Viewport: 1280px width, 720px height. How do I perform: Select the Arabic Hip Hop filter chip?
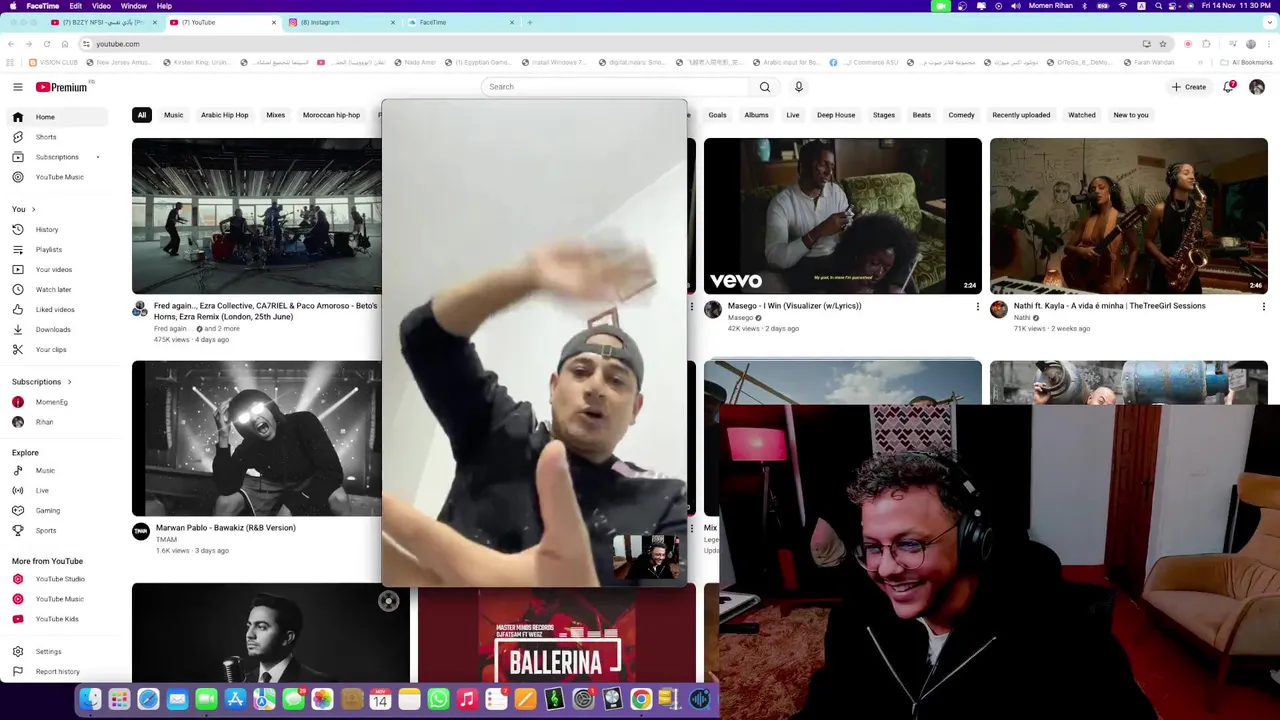225,115
